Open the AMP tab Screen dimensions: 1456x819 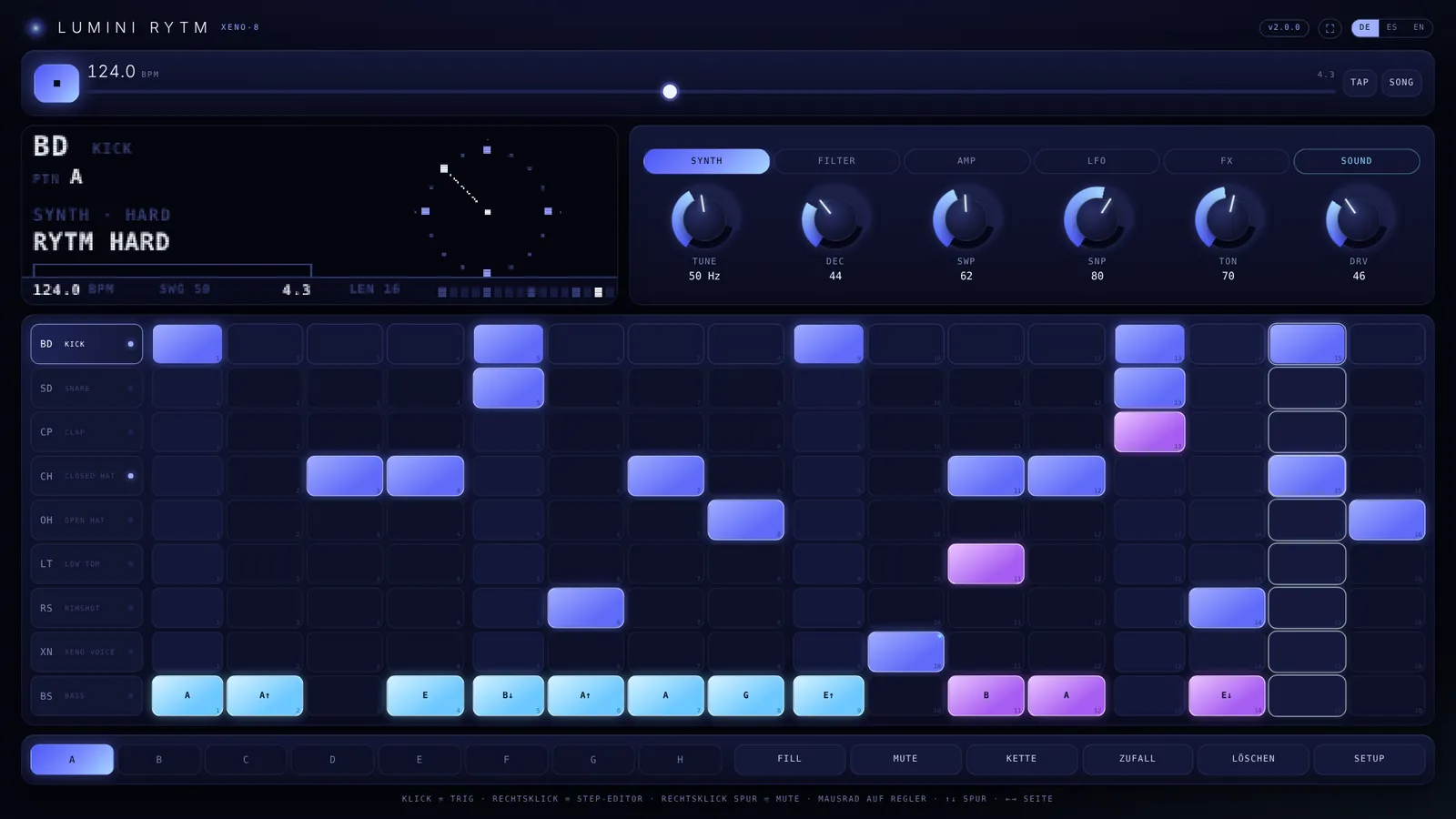pos(966,161)
